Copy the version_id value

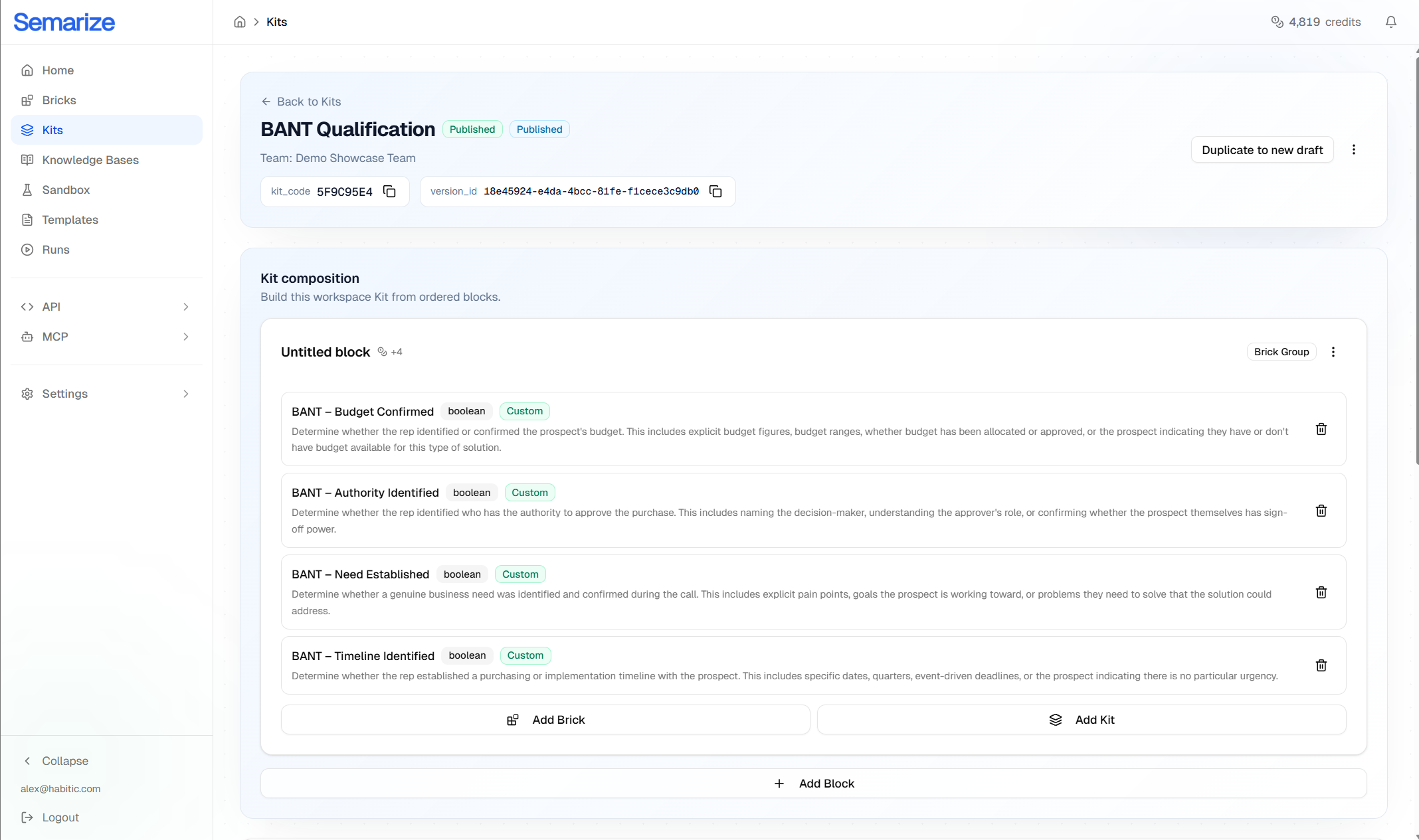pyautogui.click(x=716, y=191)
